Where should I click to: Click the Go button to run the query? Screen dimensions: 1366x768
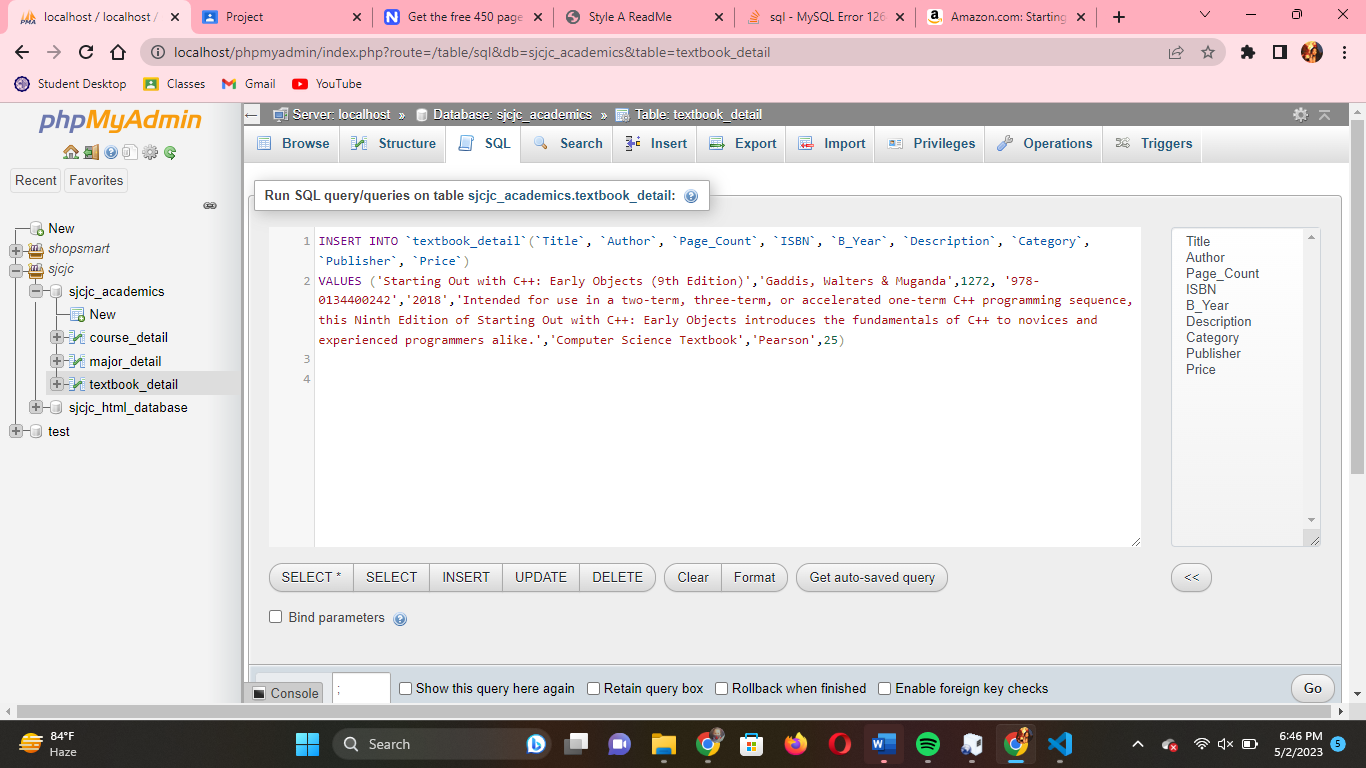(1311, 688)
